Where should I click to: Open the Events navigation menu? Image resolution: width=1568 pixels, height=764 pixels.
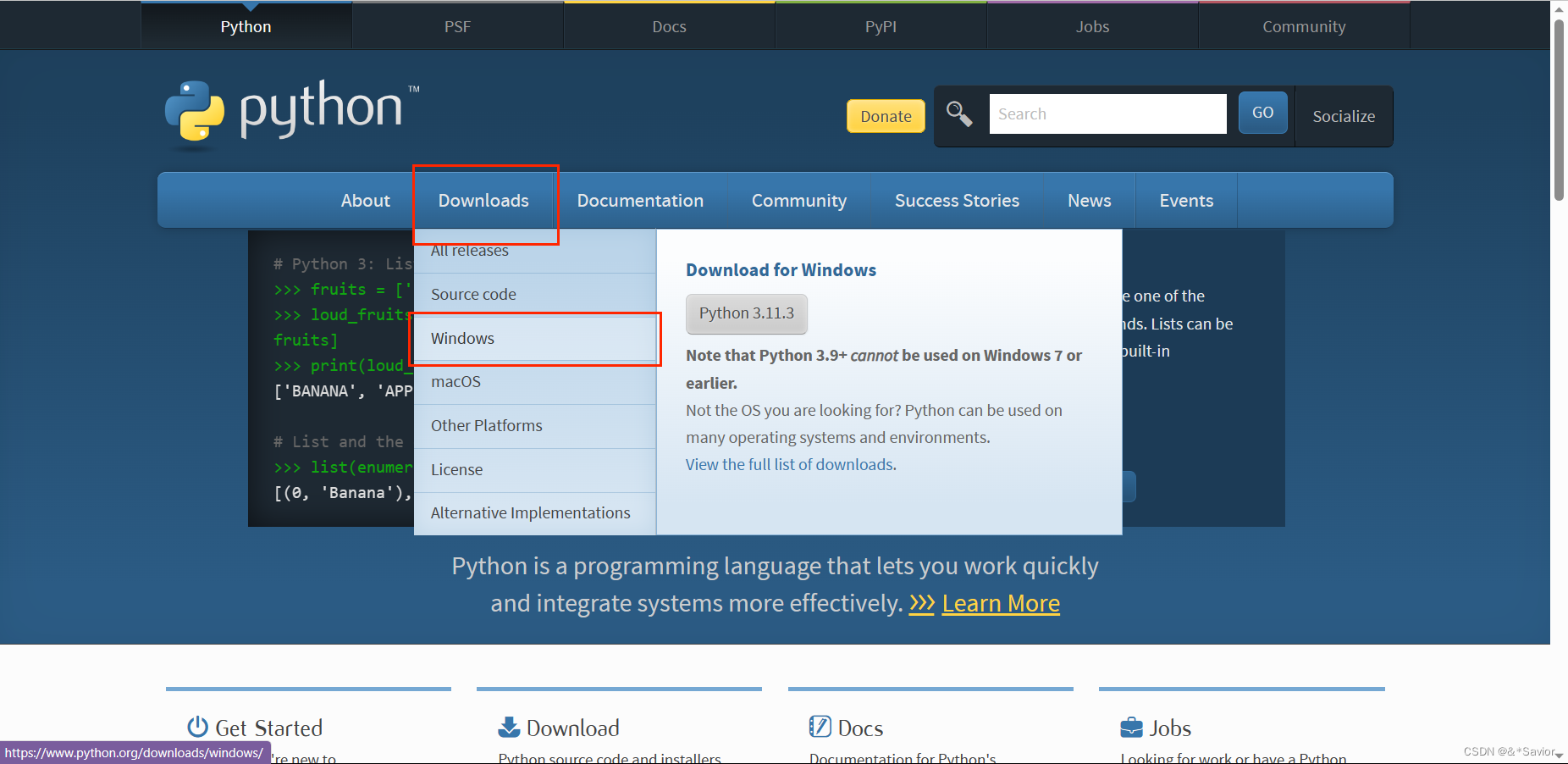coord(1186,201)
